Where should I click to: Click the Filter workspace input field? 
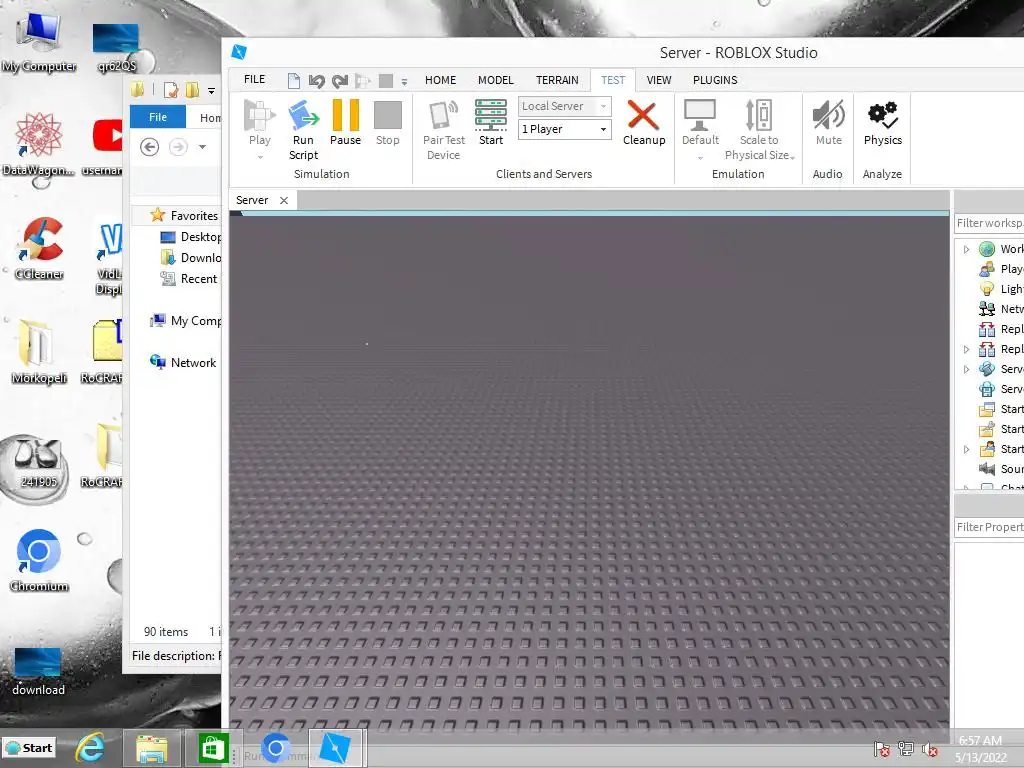coord(989,223)
